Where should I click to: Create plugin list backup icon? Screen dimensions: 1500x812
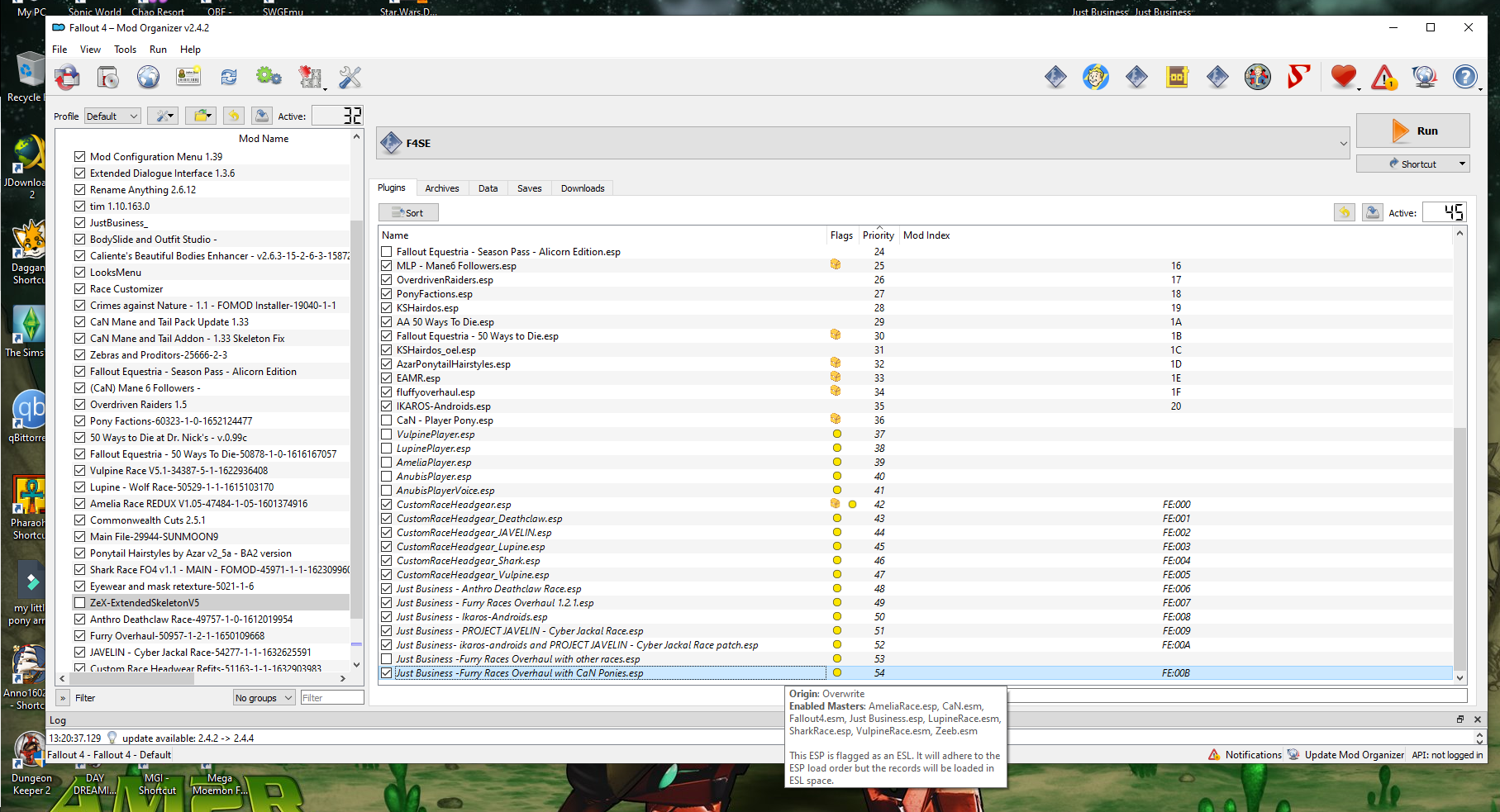(x=1373, y=212)
